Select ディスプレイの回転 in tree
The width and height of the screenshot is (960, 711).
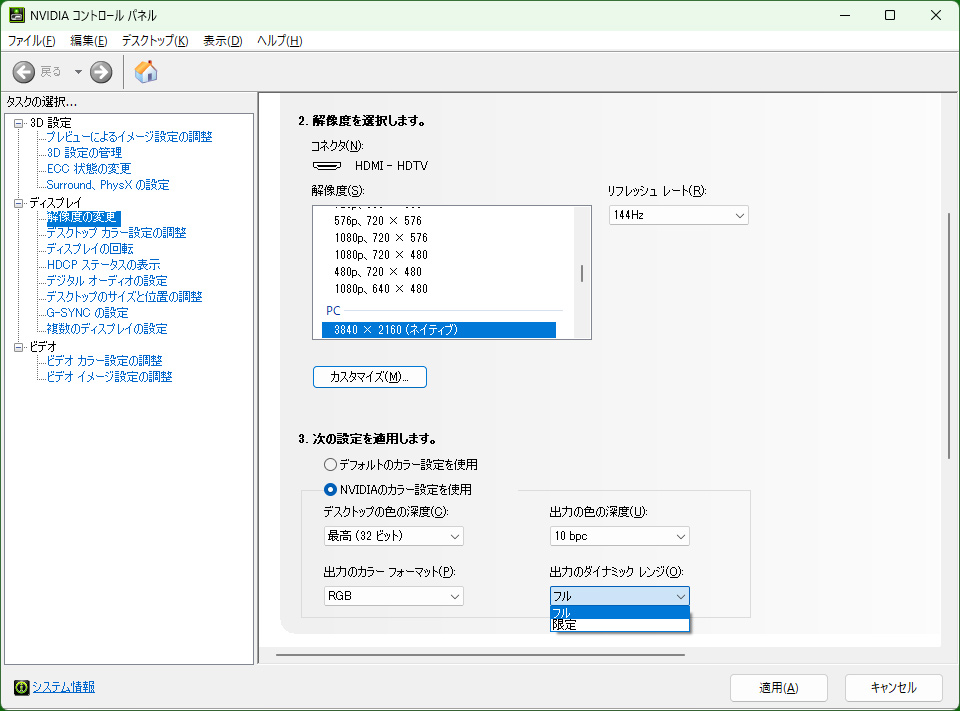point(90,249)
